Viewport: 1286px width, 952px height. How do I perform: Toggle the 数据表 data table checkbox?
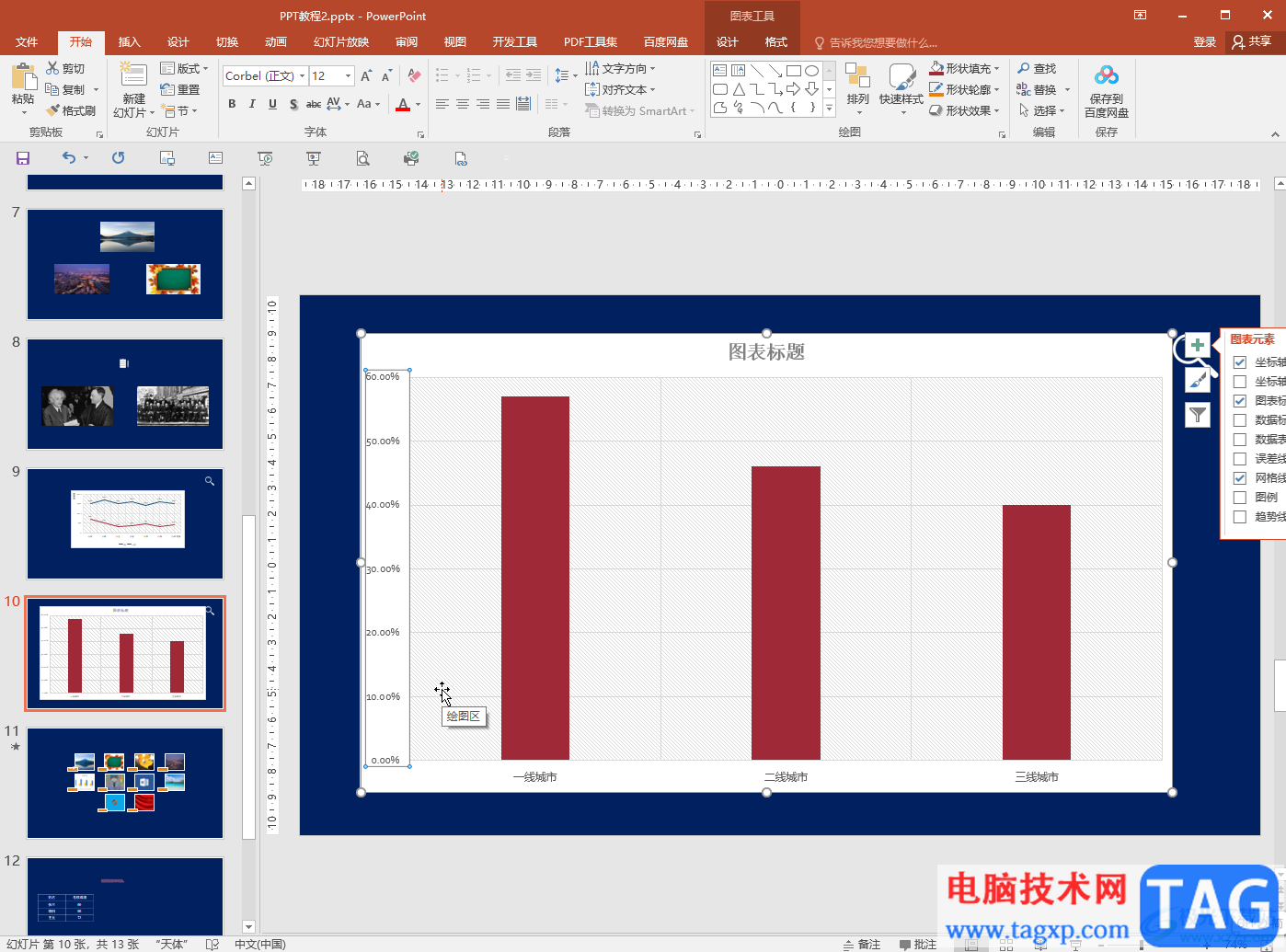tap(1240, 440)
